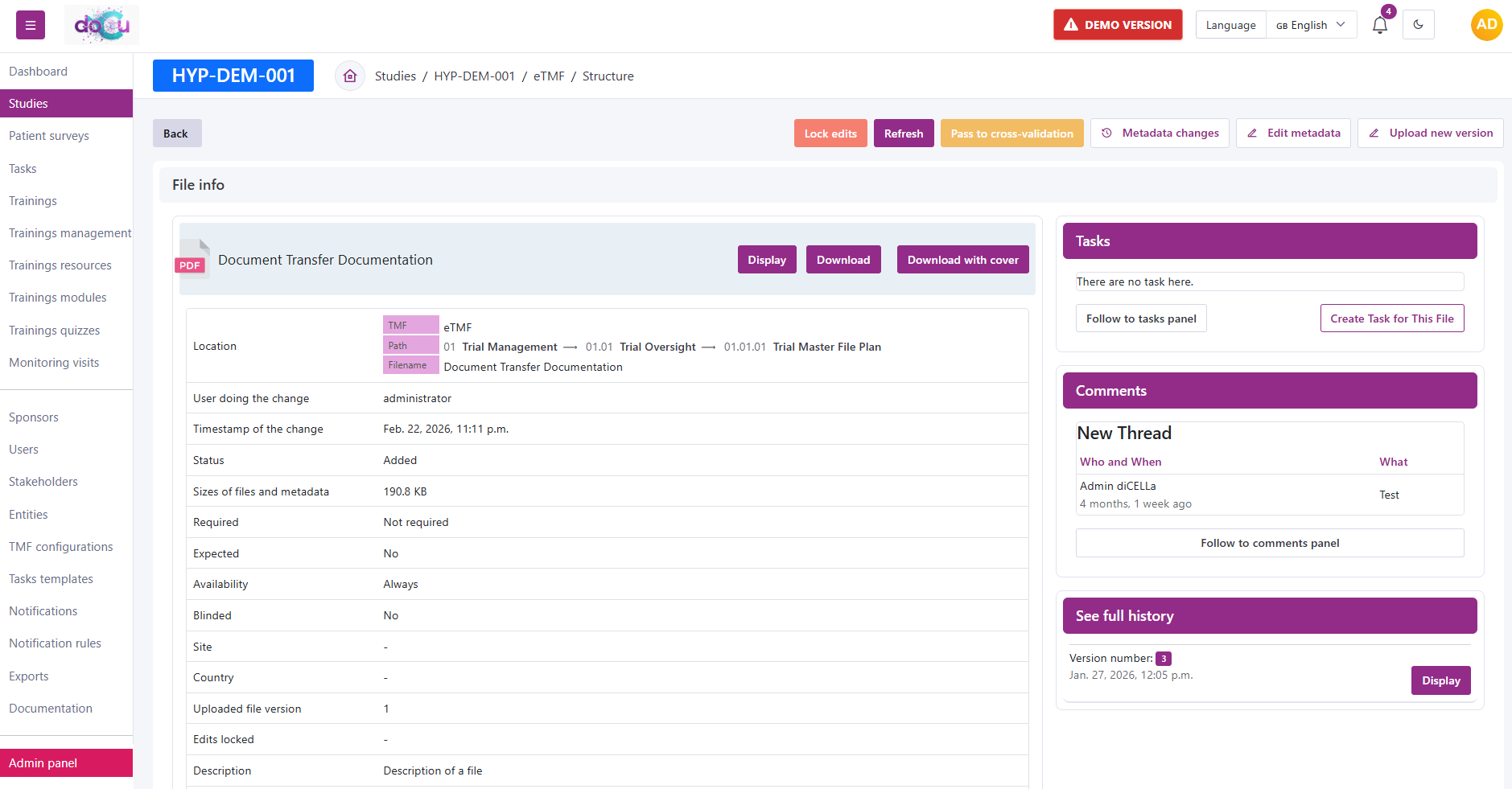
Task: Open Trainings modules in sidebar
Action: [66, 298]
